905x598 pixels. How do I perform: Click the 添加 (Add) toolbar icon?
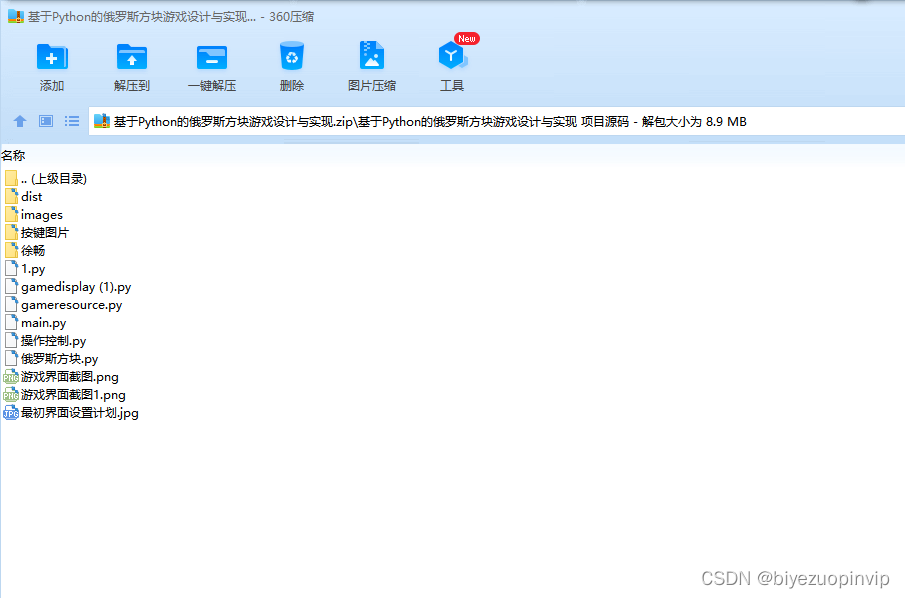[x=52, y=57]
